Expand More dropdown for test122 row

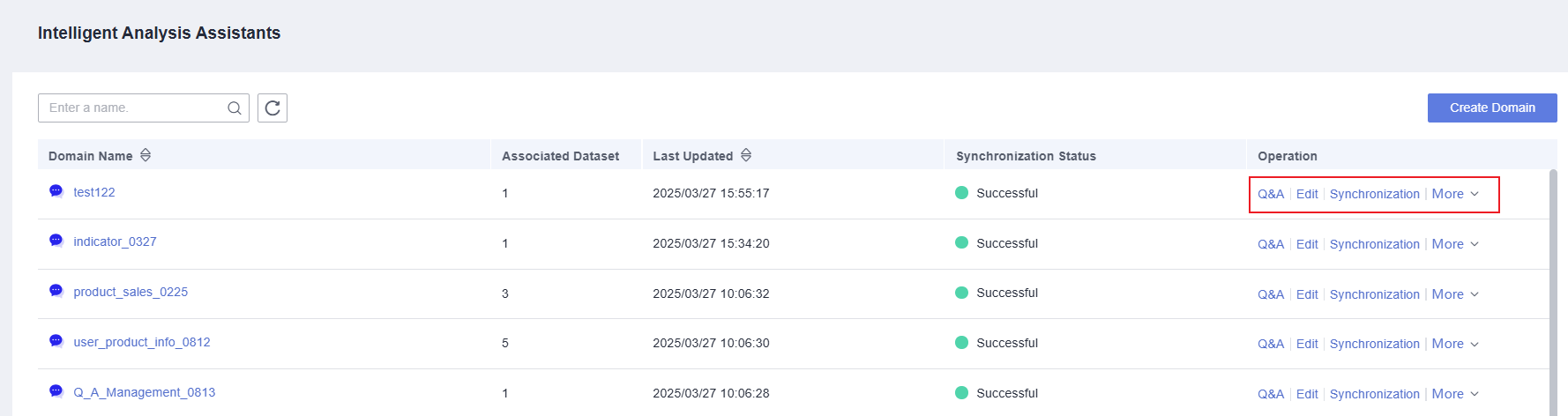click(1455, 194)
